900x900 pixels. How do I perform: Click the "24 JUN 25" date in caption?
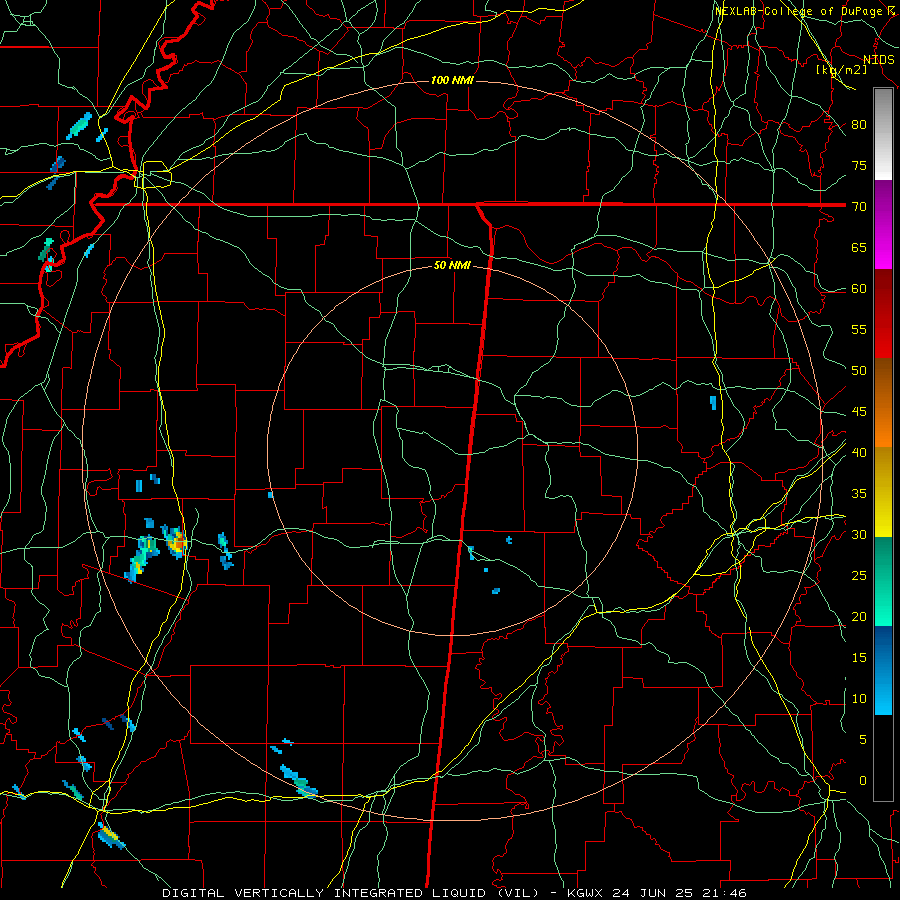pyautogui.click(x=653, y=893)
